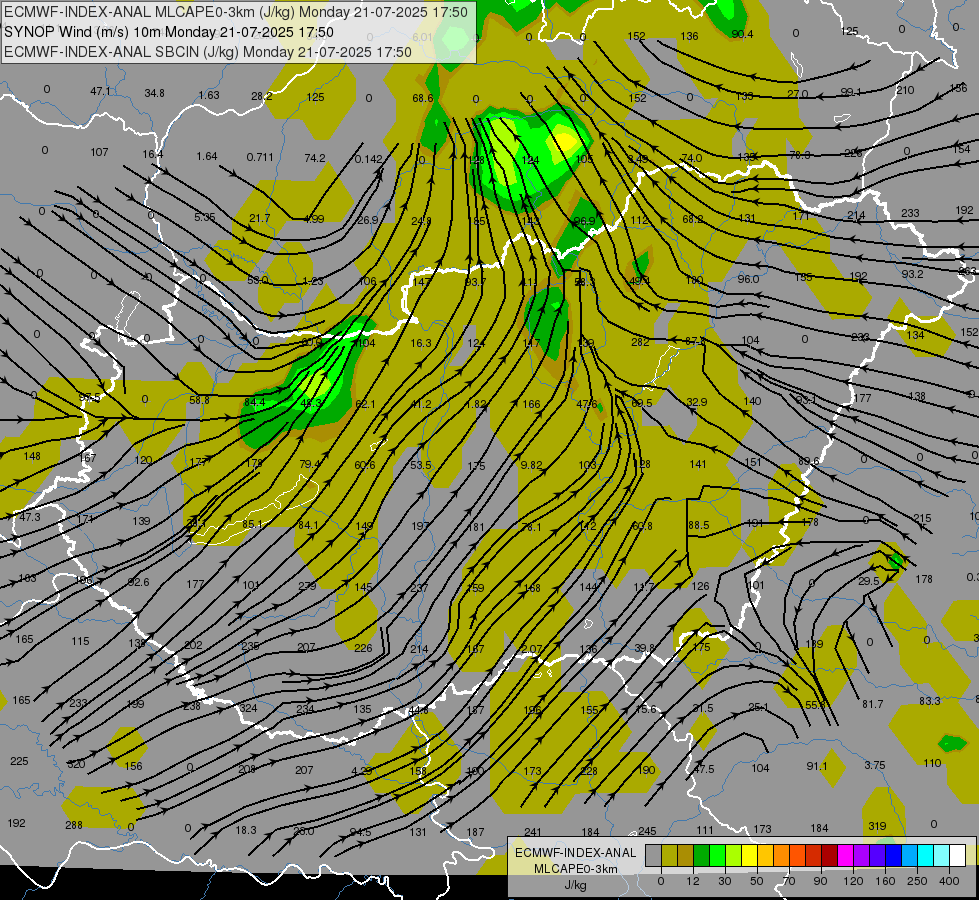Click the map value 282
Screen dimensions: 979x900
[x=640, y=342]
